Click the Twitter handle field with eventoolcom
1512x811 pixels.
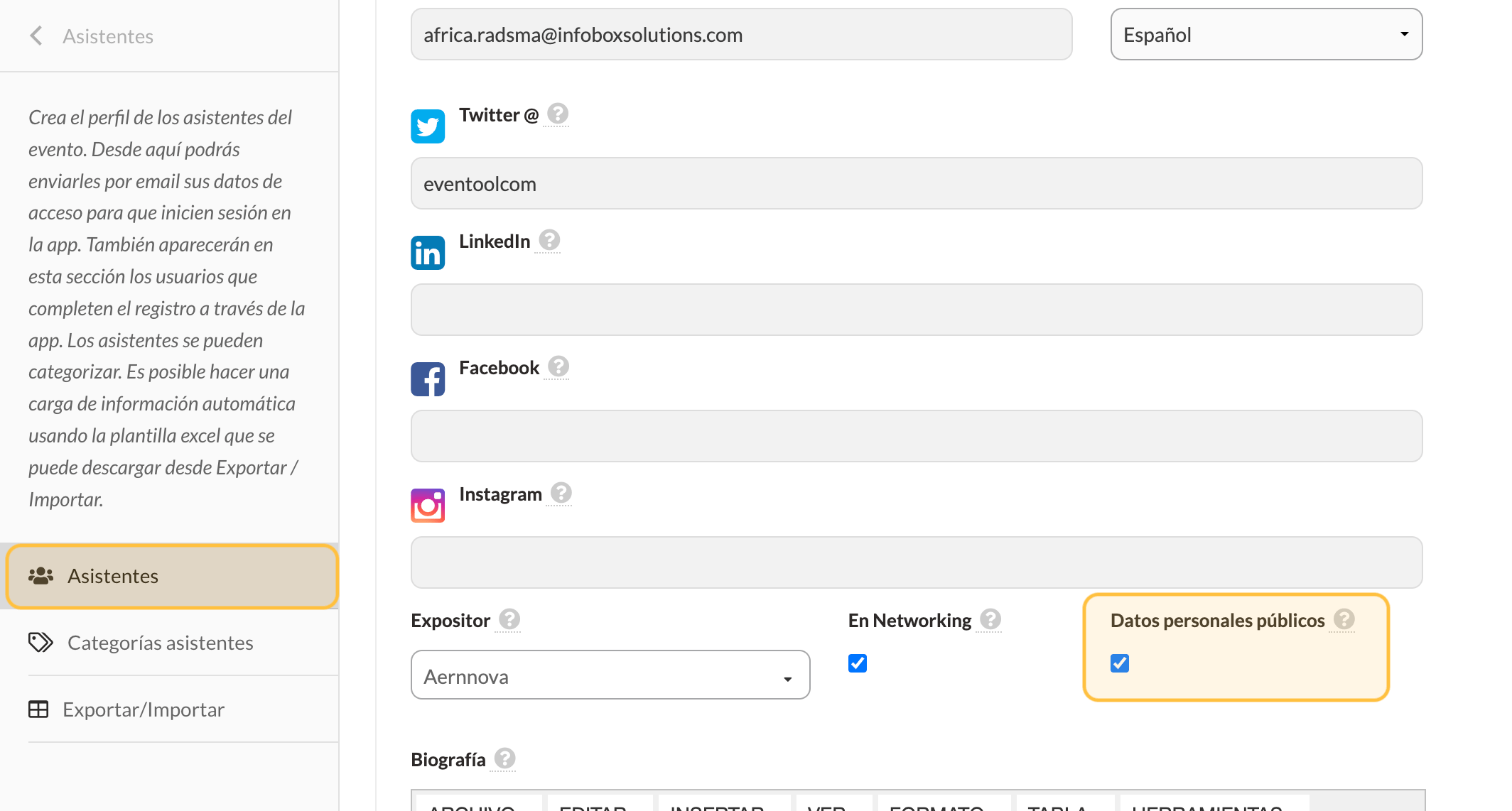[x=917, y=183]
